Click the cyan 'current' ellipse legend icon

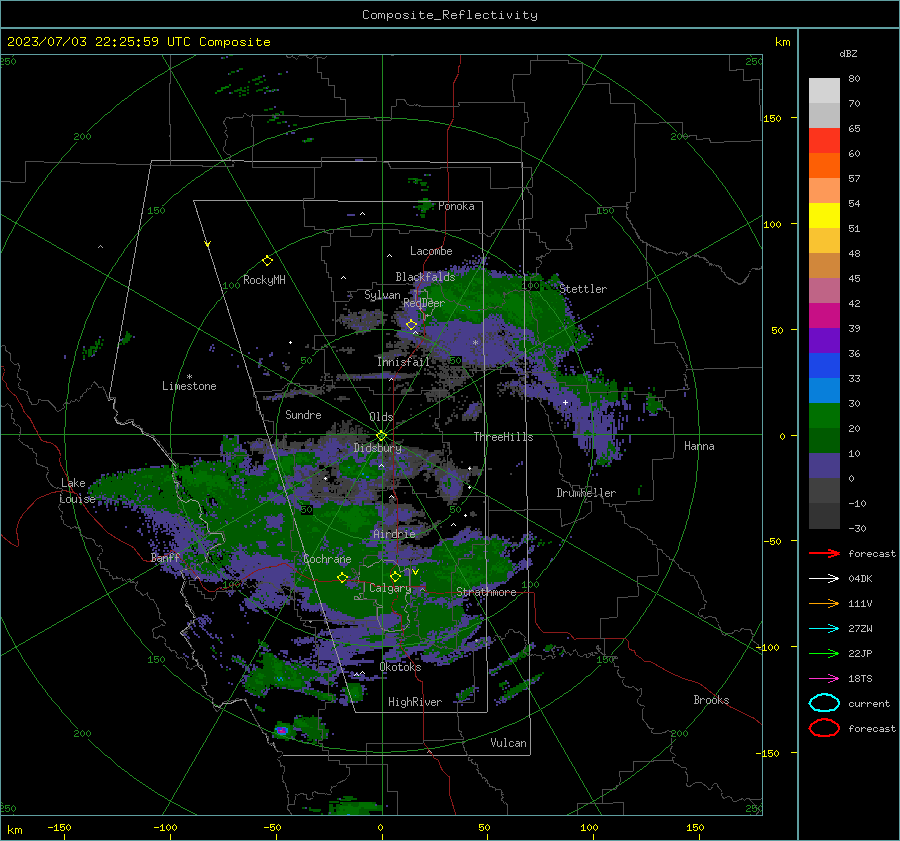[x=824, y=703]
